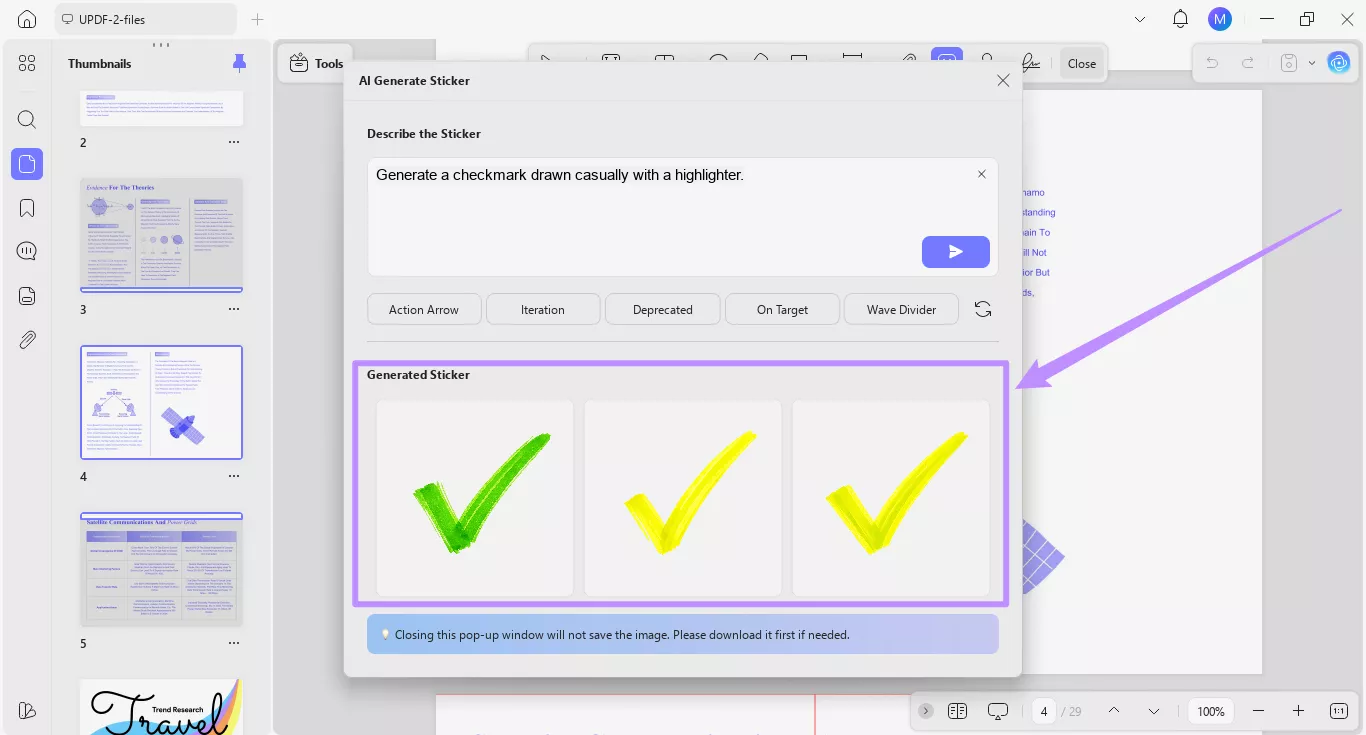1366x735 pixels.
Task: Choose the Action Arrow suggestion
Action: 424,309
